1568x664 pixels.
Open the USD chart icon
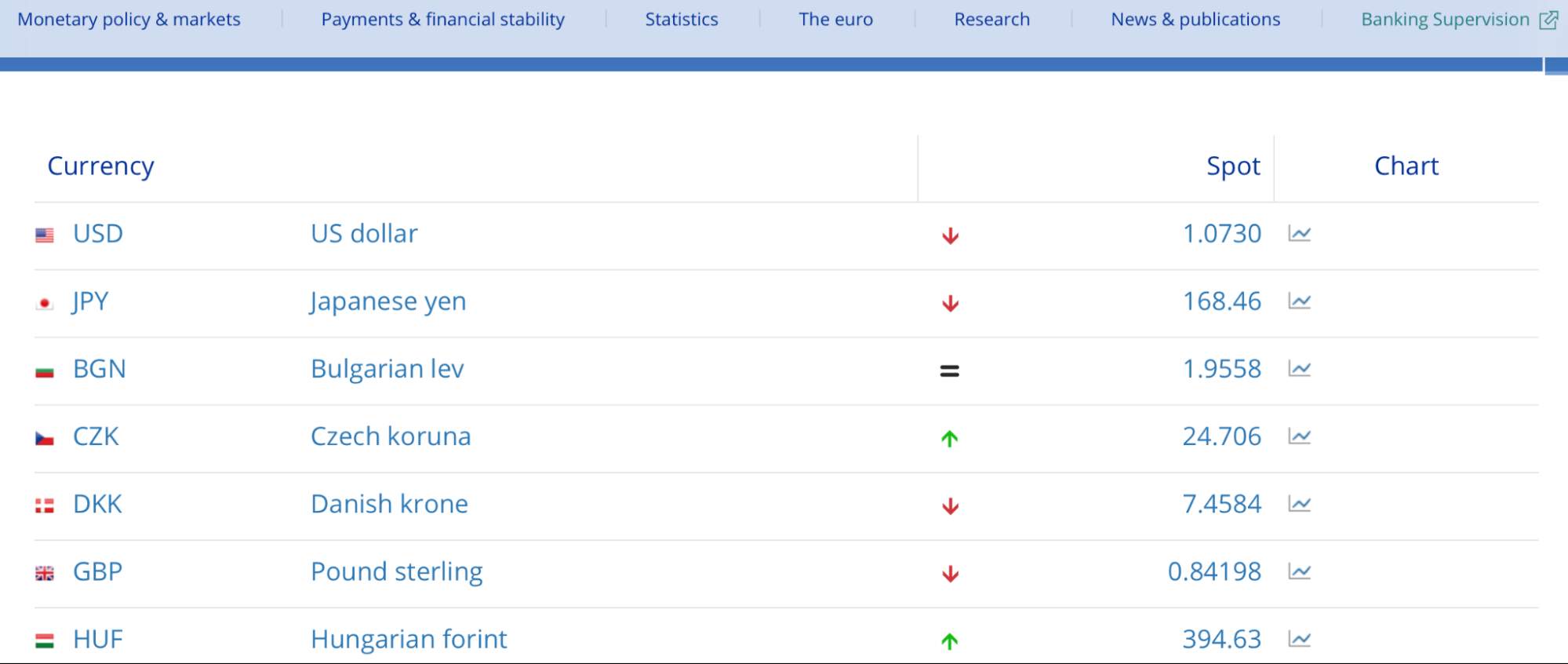coord(1299,234)
